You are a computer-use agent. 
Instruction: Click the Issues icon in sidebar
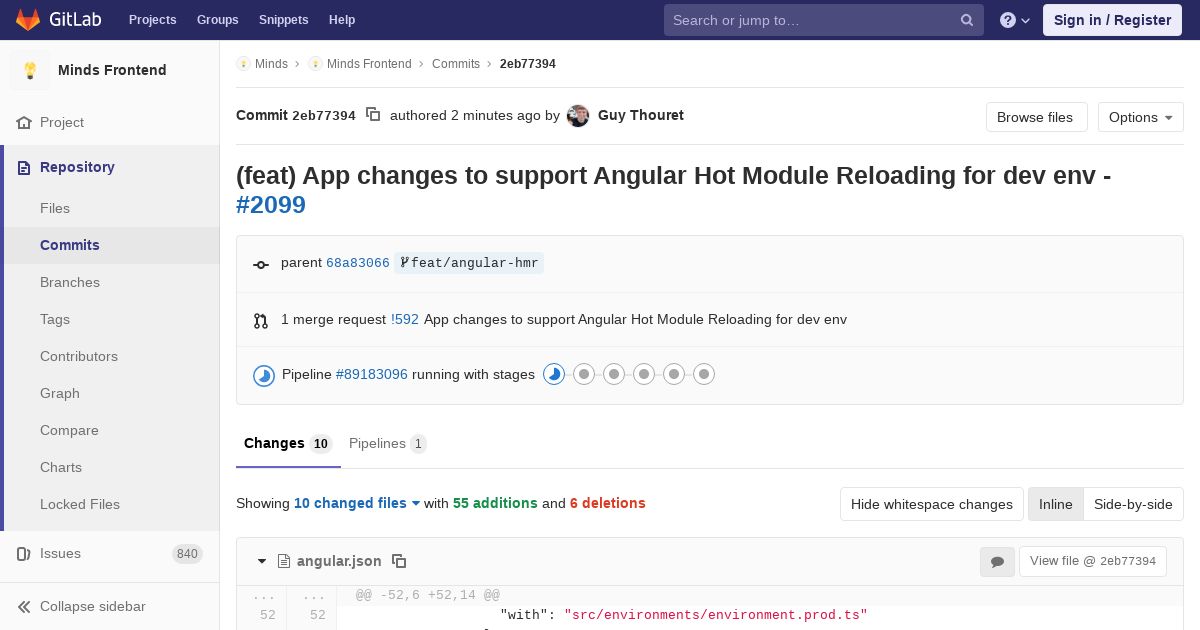coord(25,554)
